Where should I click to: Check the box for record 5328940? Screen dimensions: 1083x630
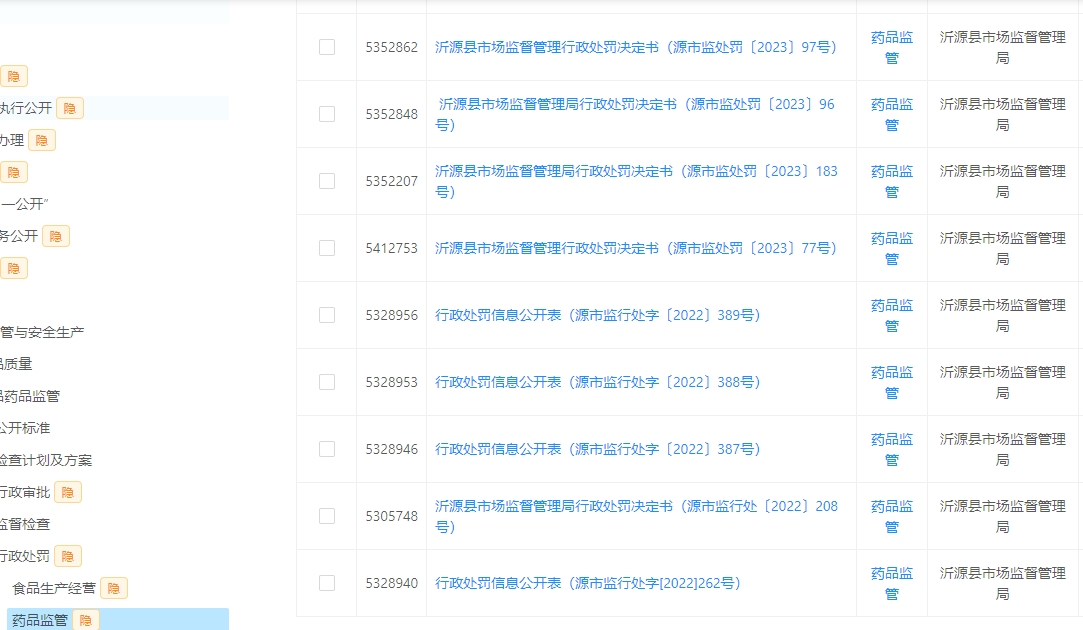coord(327,583)
